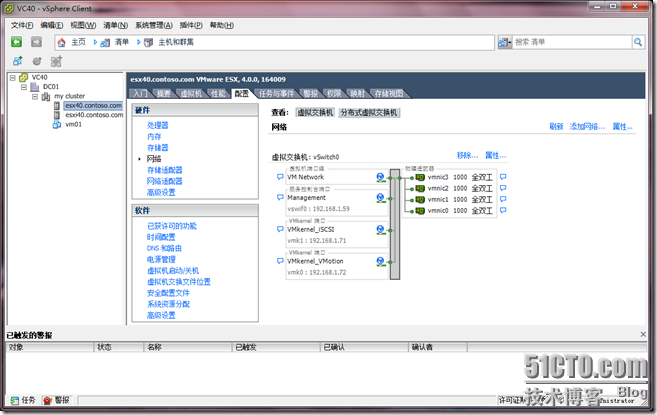Click inside the 搜索 清单 search field
Viewport: 657px width, 415px height.
pos(572,42)
